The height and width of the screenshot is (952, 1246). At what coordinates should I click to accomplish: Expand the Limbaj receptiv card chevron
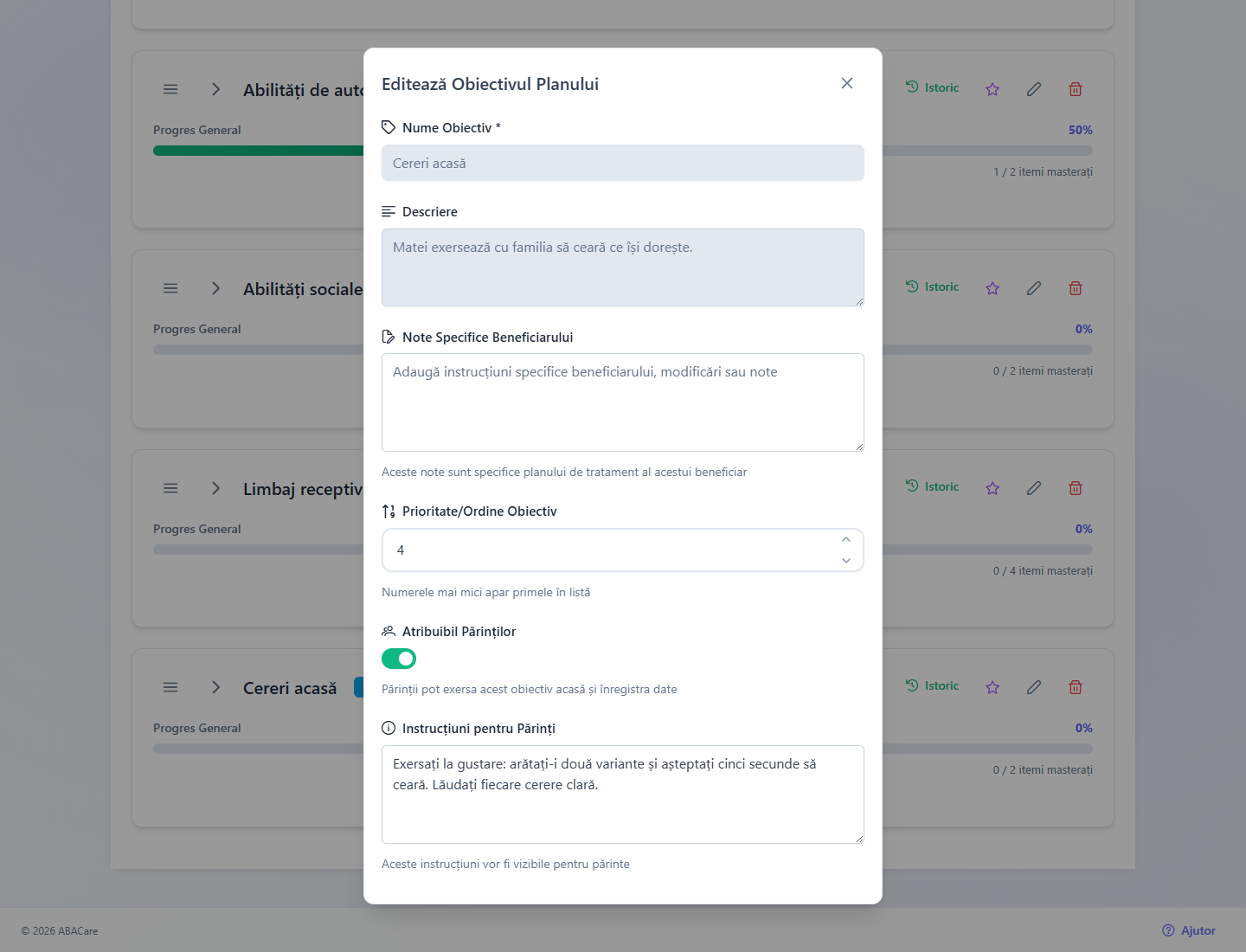tap(215, 488)
